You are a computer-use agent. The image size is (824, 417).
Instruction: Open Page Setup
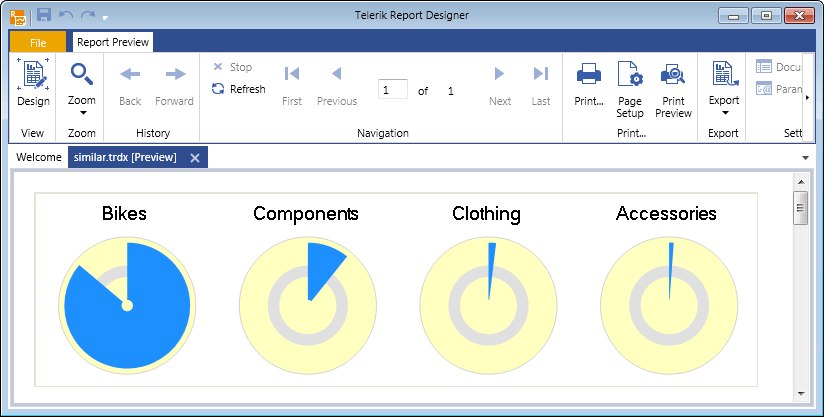click(630, 89)
